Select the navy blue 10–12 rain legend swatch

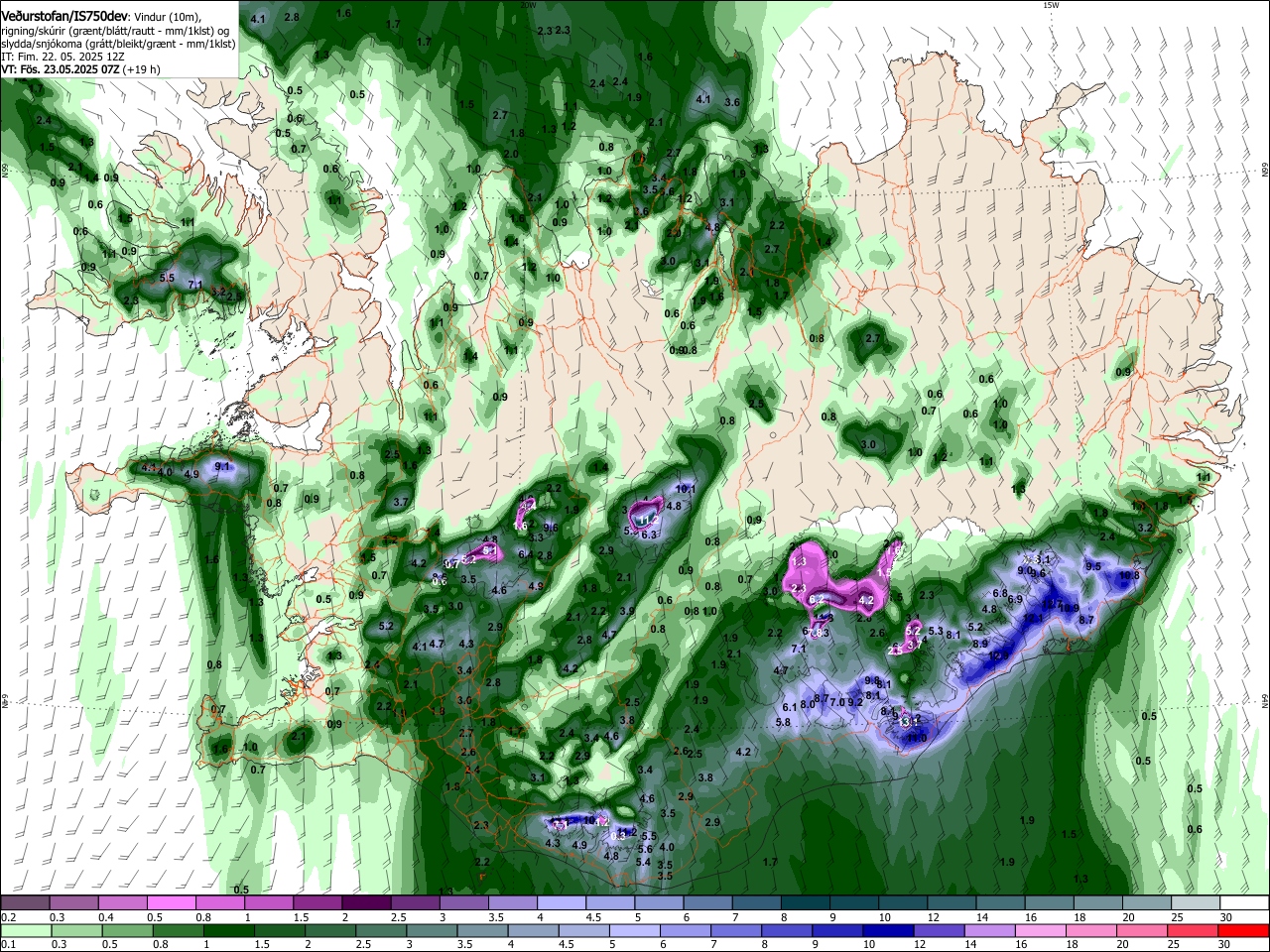pos(886,930)
